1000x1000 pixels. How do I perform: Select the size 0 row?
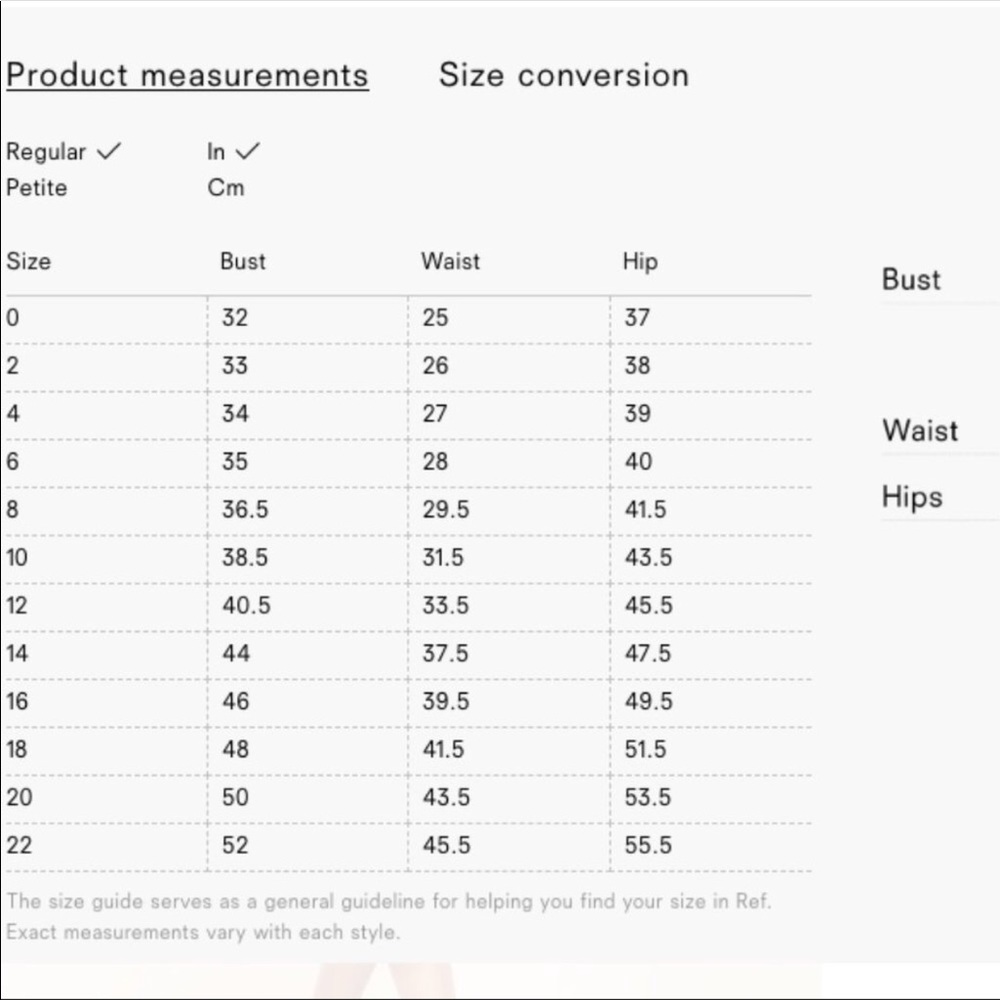[x=408, y=318]
